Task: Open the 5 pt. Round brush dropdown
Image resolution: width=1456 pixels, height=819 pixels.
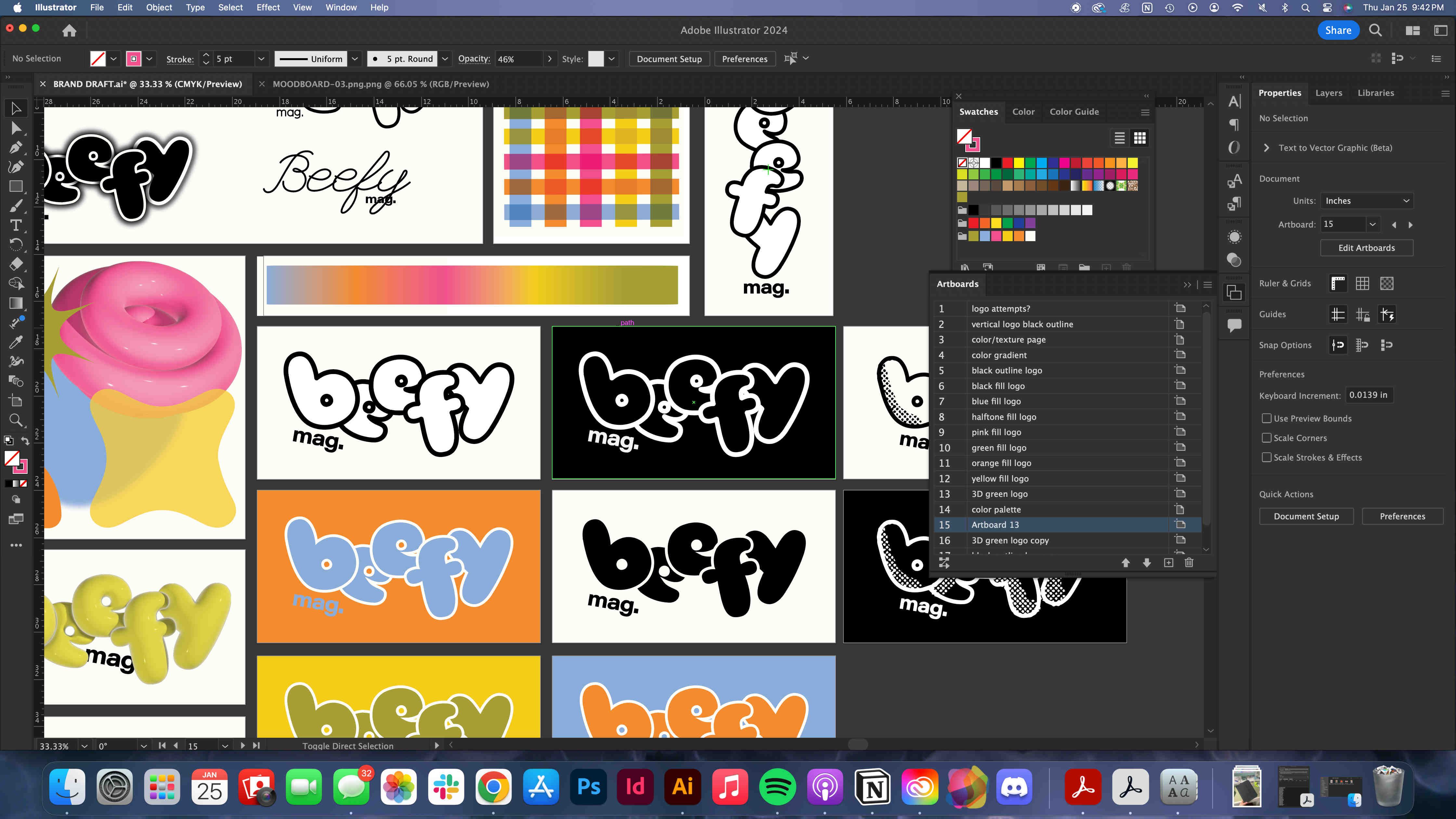Action: point(445,59)
